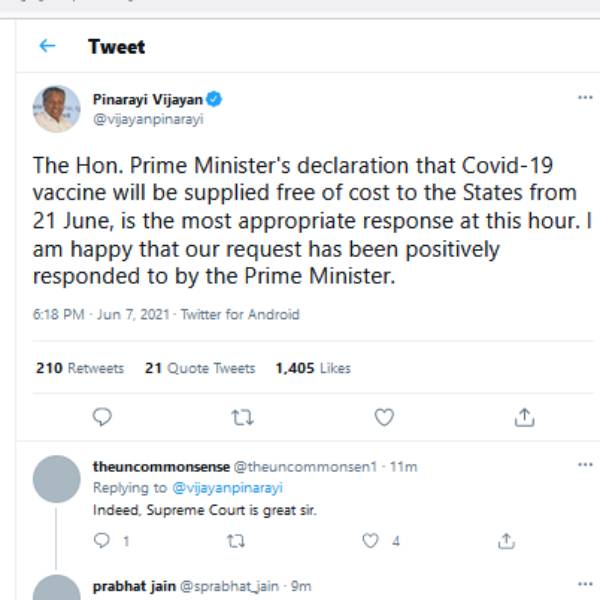The width and height of the screenshot is (600, 600).
Task: Like theuncommonsense's reply
Action: tap(371, 541)
